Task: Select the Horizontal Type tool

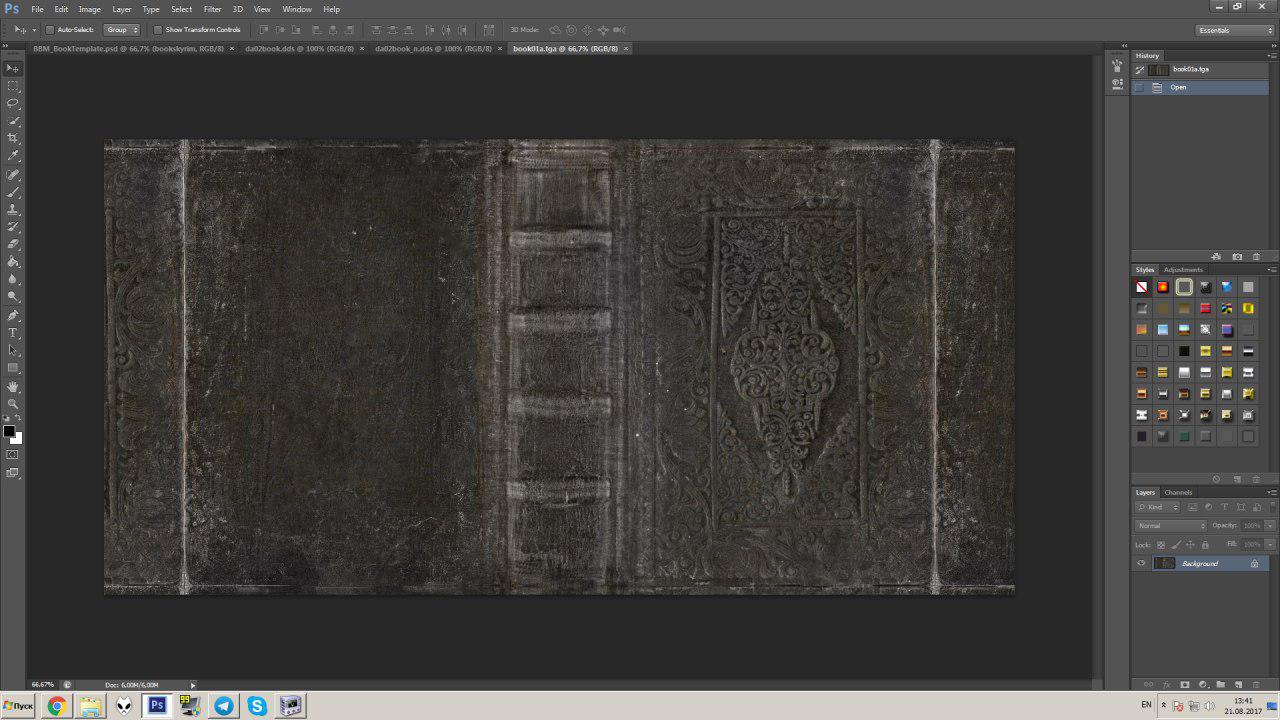Action: 13,332
